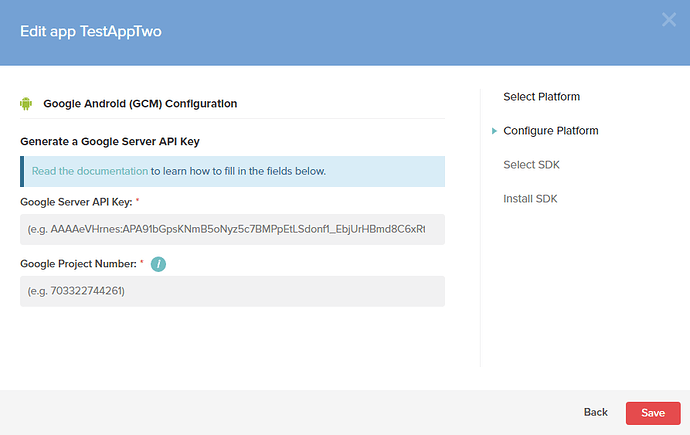Focus the Google Project Number field
This screenshot has width=690, height=435.
pos(232,291)
